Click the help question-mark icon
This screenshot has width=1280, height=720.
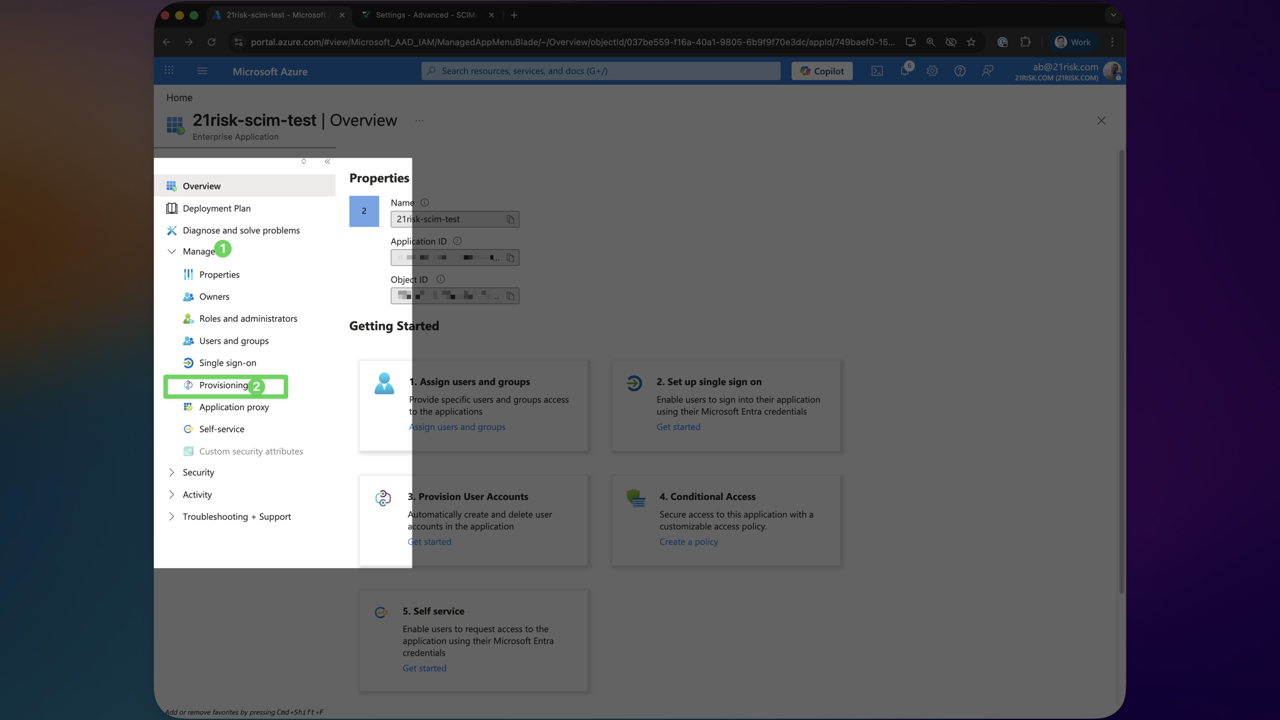coord(959,70)
